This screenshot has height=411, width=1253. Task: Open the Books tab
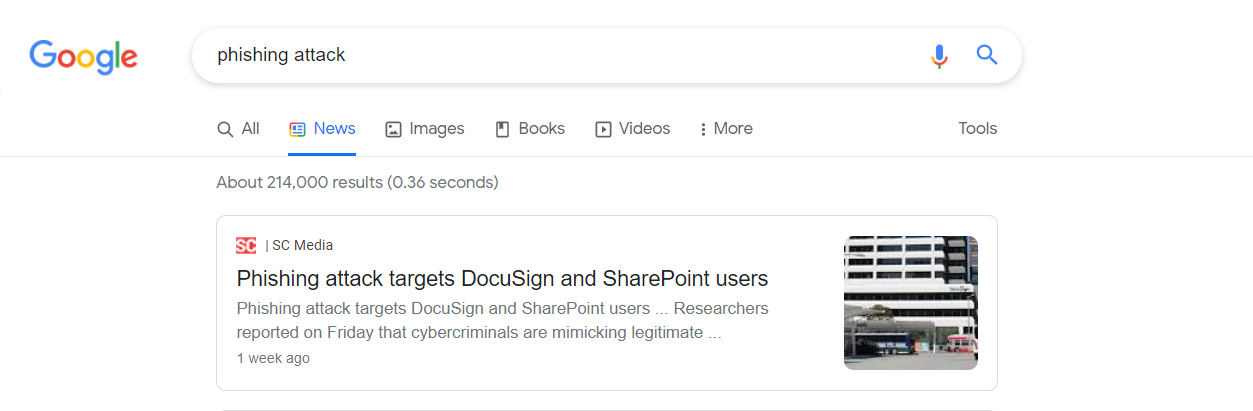[530, 129]
